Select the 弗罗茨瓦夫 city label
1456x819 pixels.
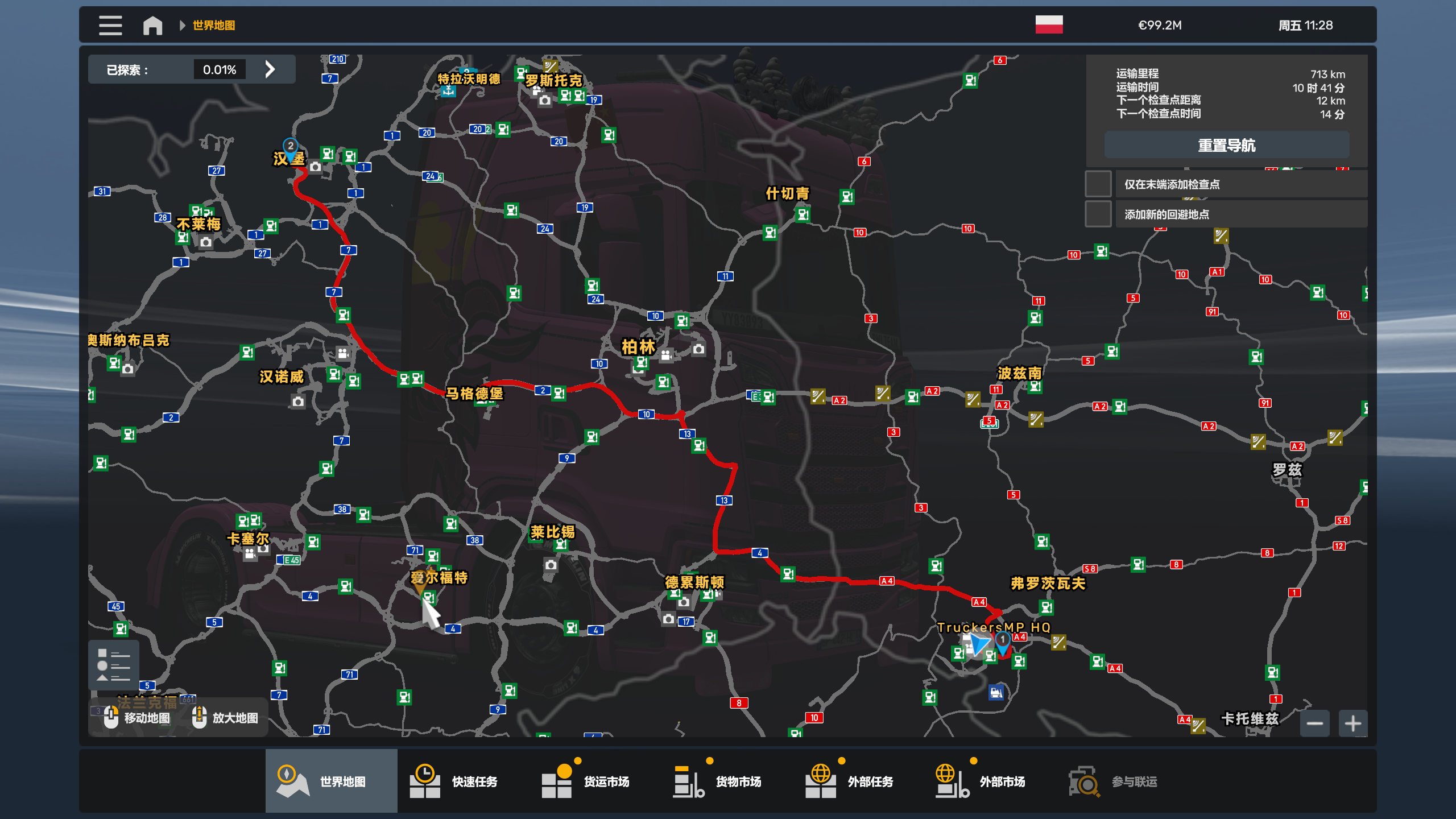tap(1048, 583)
